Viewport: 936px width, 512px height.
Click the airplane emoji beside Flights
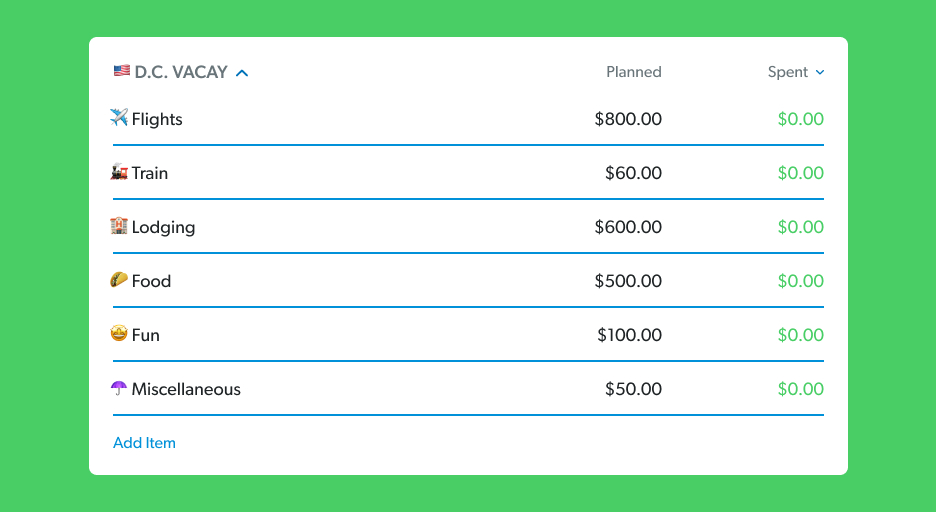point(119,118)
